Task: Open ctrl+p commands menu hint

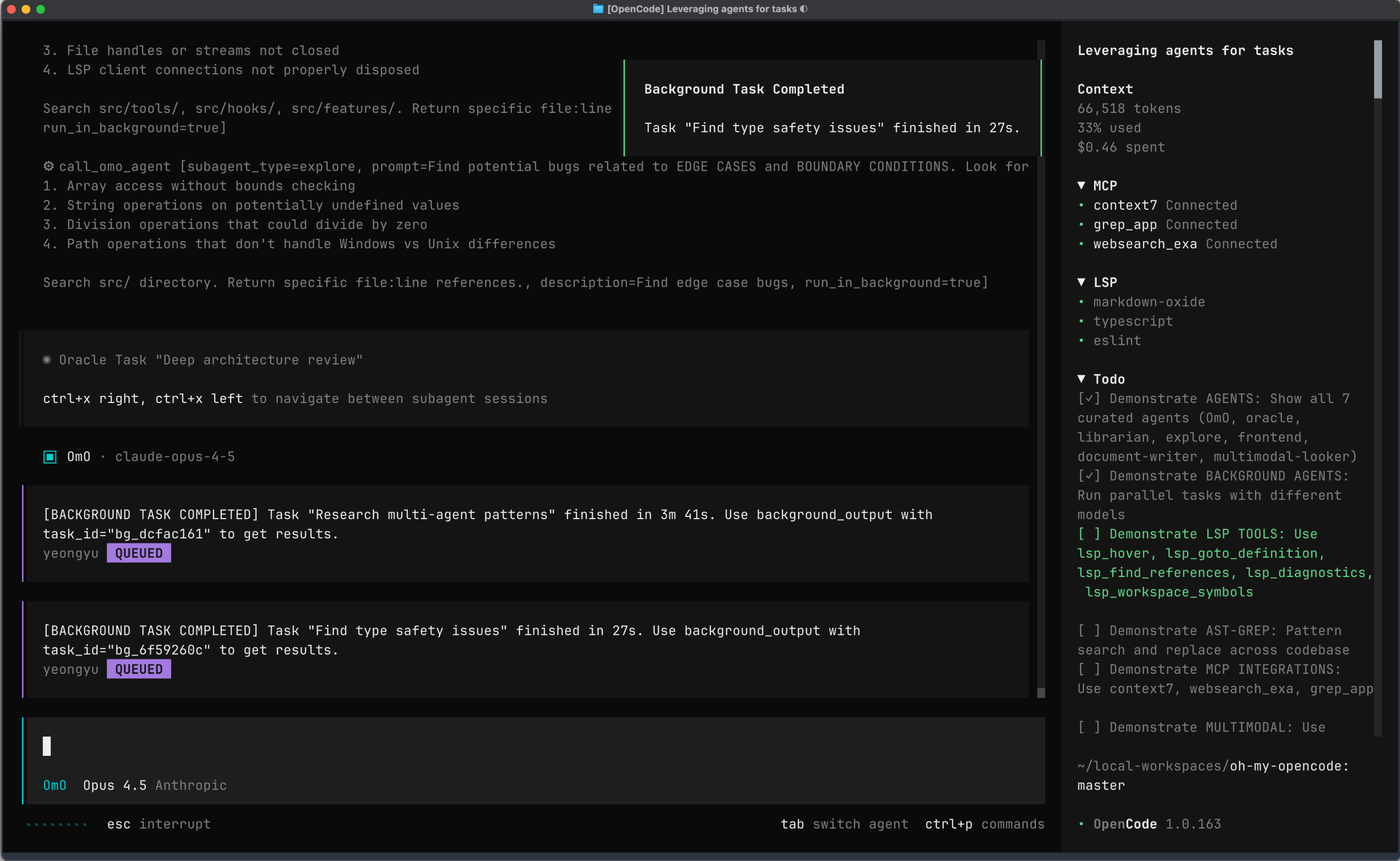Action: (x=985, y=824)
